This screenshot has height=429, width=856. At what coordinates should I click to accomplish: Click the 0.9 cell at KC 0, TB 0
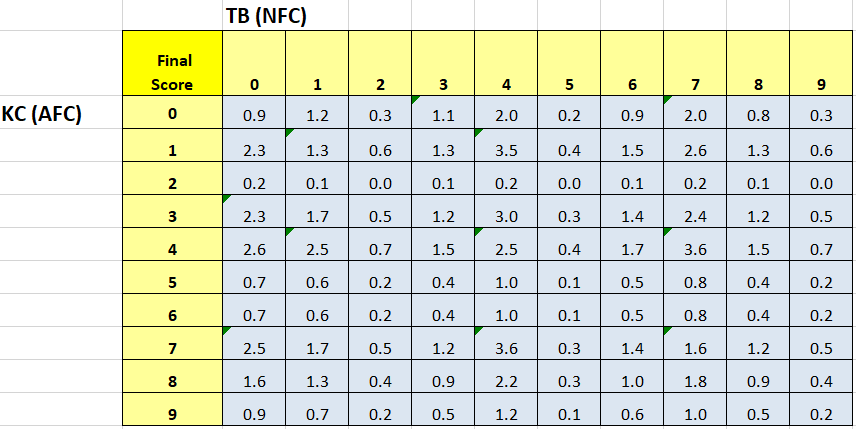coord(254,115)
